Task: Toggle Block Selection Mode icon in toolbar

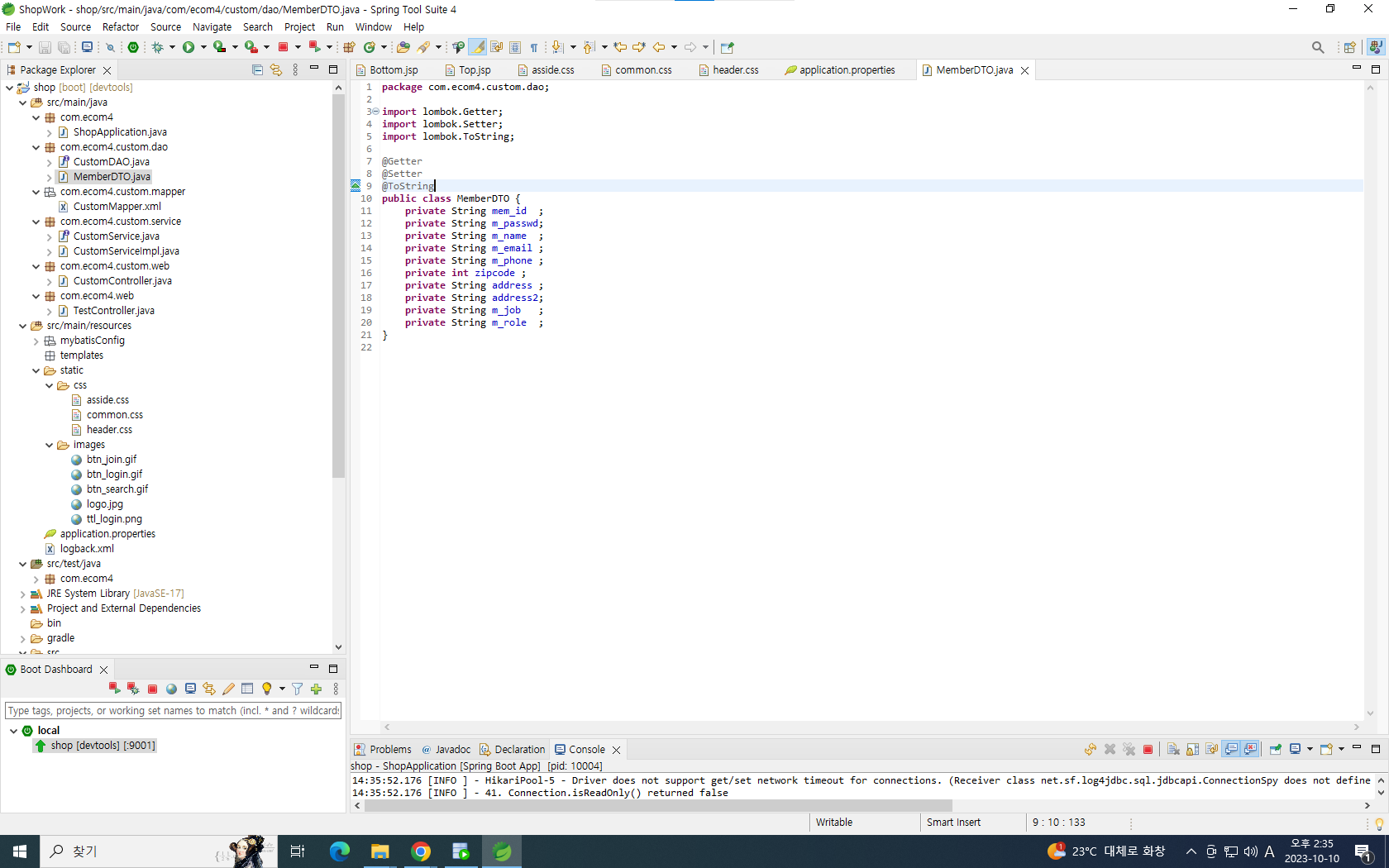Action: pyautogui.click(x=515, y=47)
